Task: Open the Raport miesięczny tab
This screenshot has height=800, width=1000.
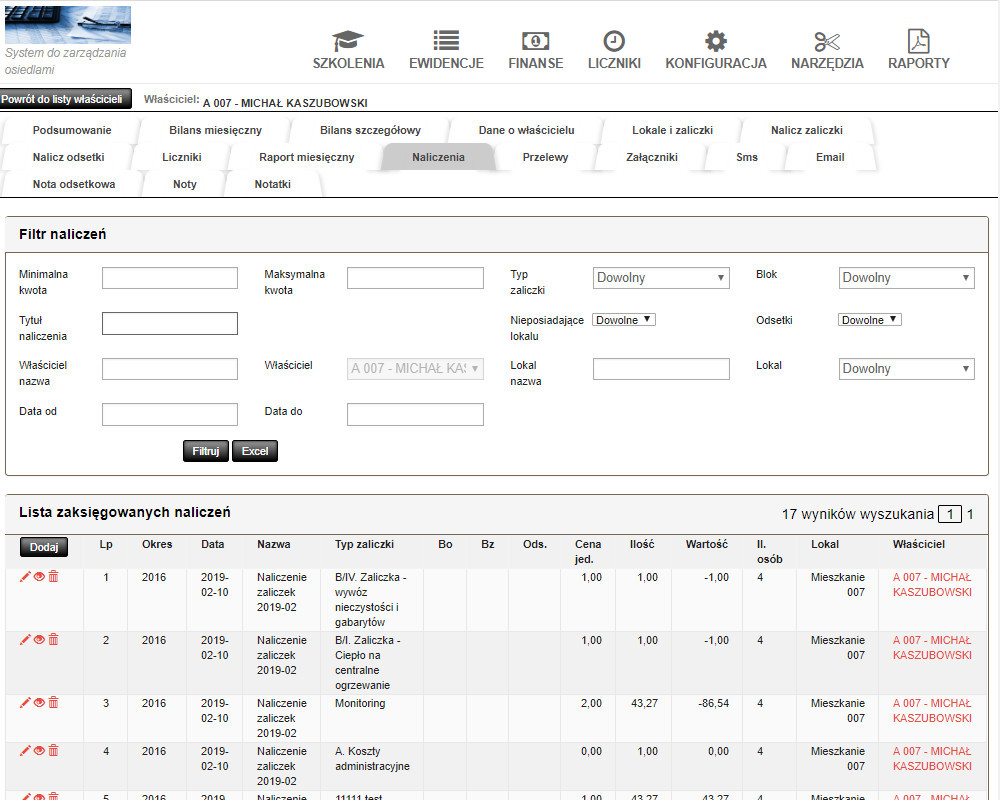Action: [x=307, y=157]
